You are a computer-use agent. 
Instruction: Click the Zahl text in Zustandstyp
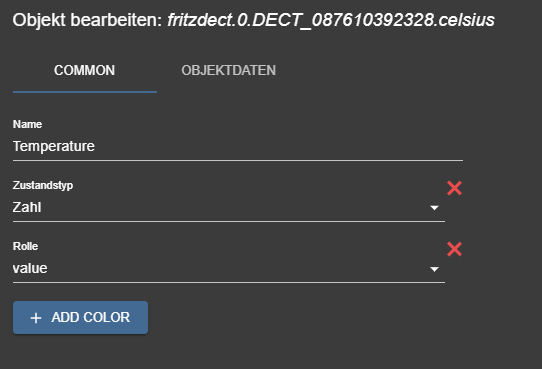pyautogui.click(x=27, y=208)
